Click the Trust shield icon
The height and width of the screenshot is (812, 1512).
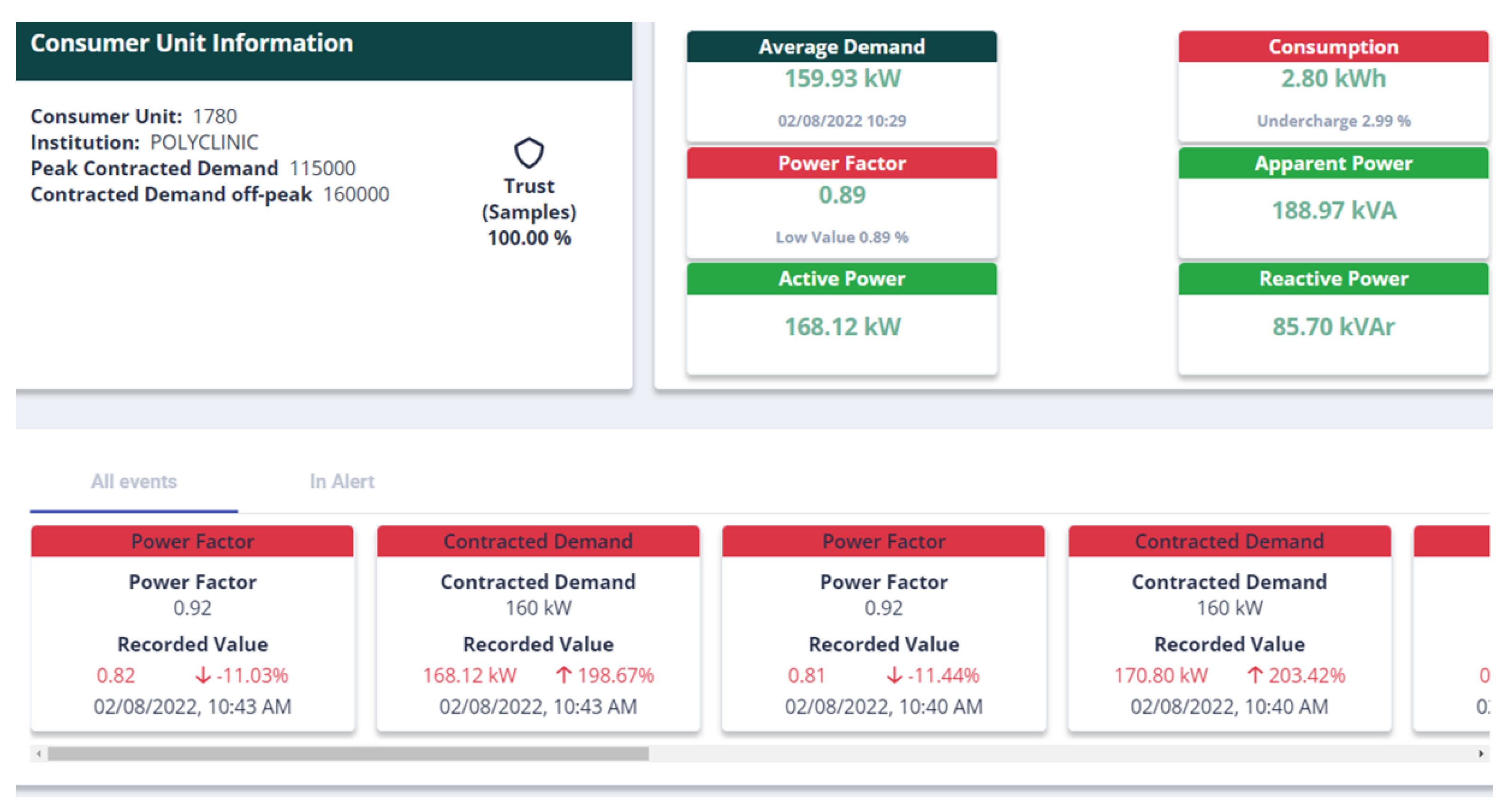(x=528, y=152)
